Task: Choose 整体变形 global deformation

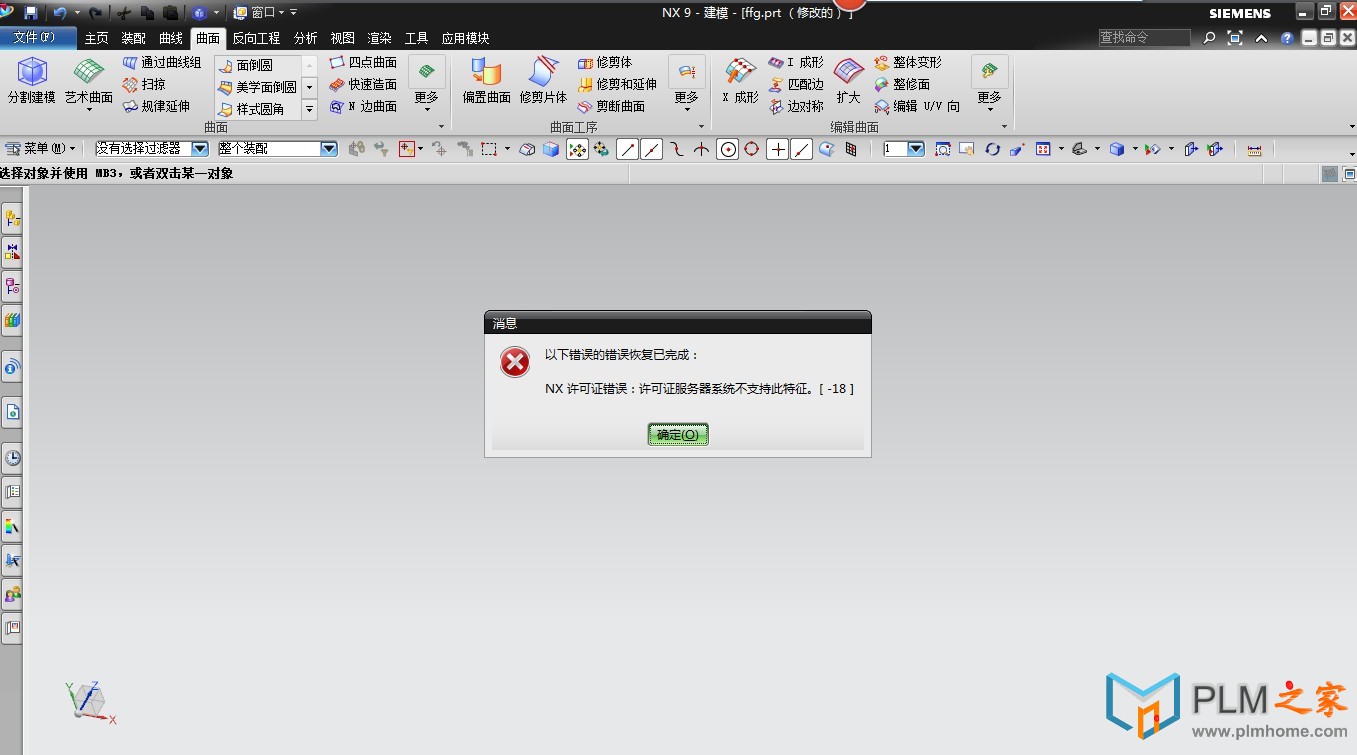Action: (x=908, y=62)
